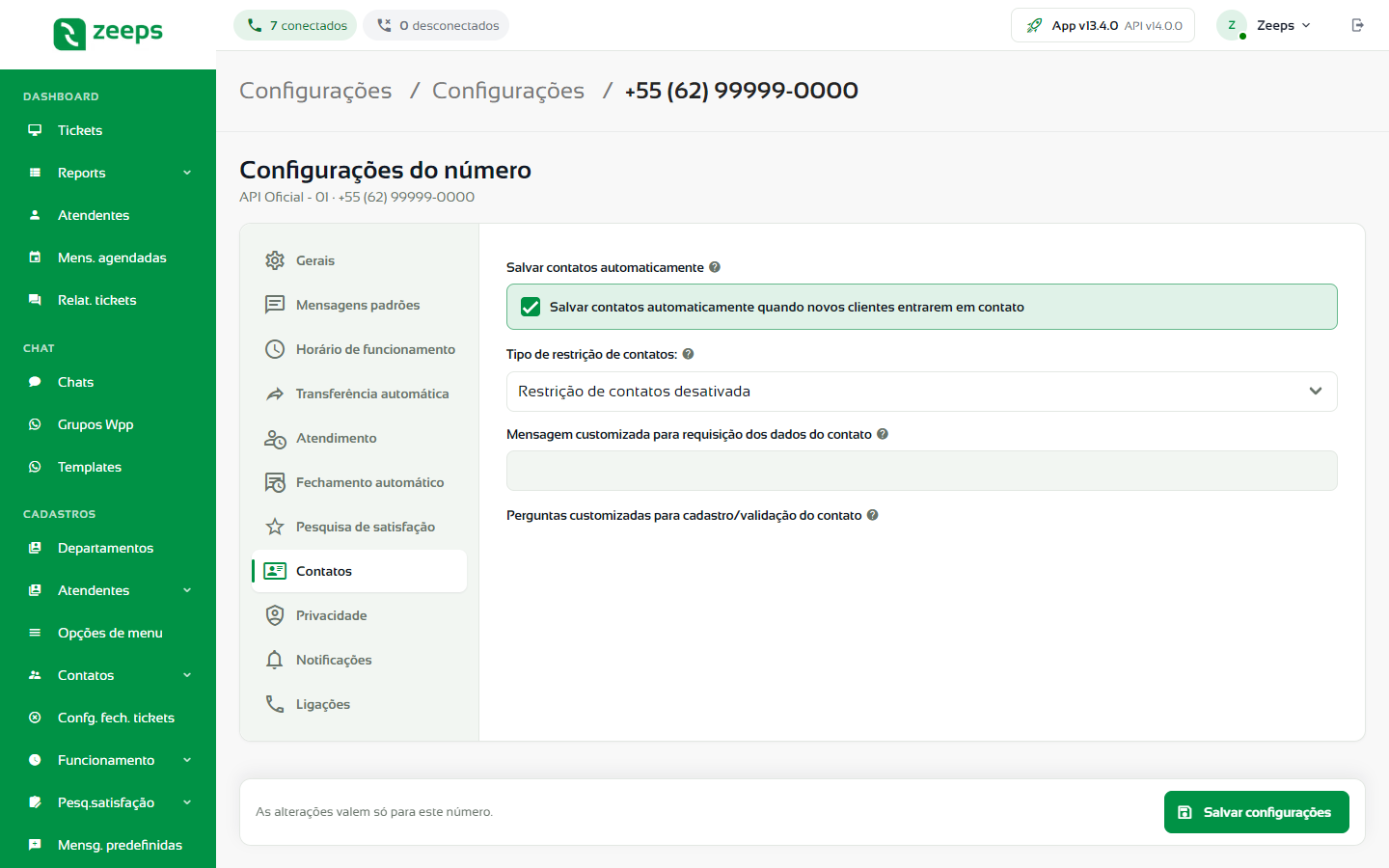1389x868 pixels.
Task: Click the Ligações phone icon
Action: (275, 704)
